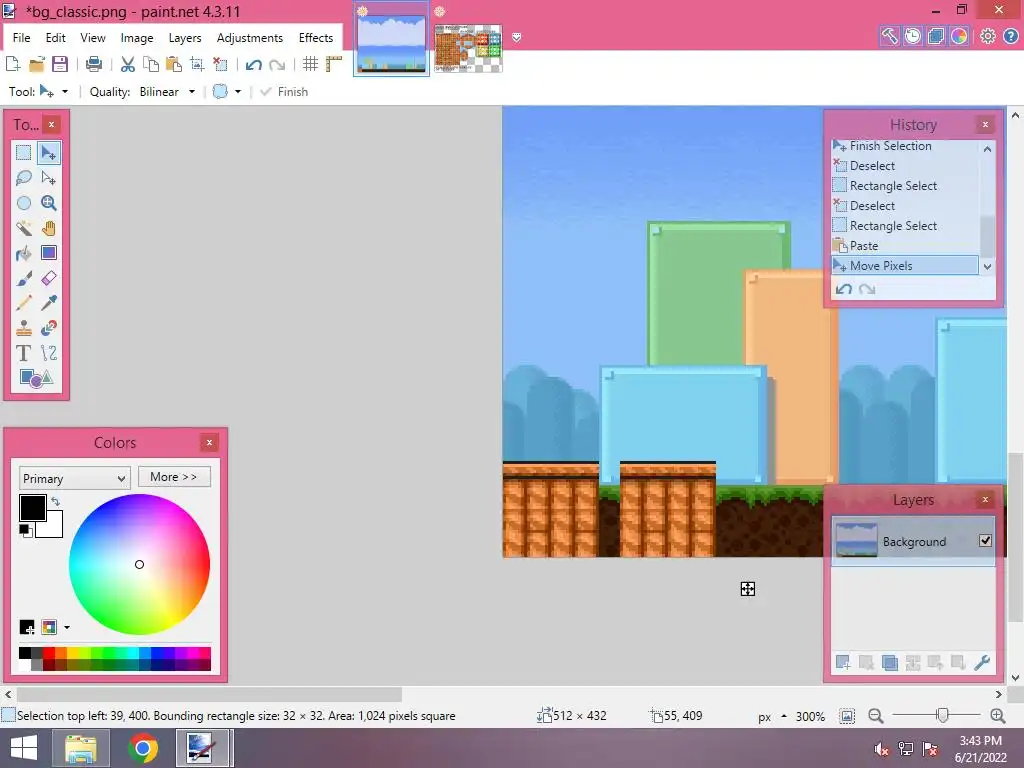Viewport: 1024px width, 768px height.
Task: Open the Edit menu
Action: pyautogui.click(x=56, y=38)
